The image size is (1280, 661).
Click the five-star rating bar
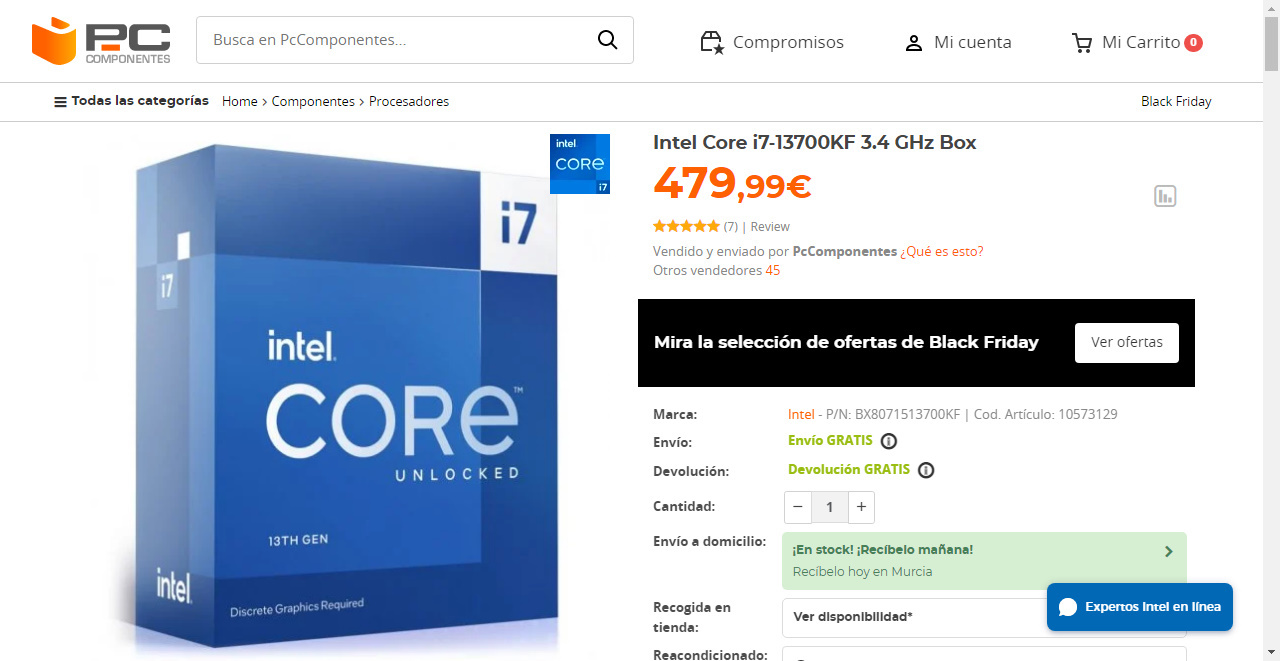[x=686, y=226]
